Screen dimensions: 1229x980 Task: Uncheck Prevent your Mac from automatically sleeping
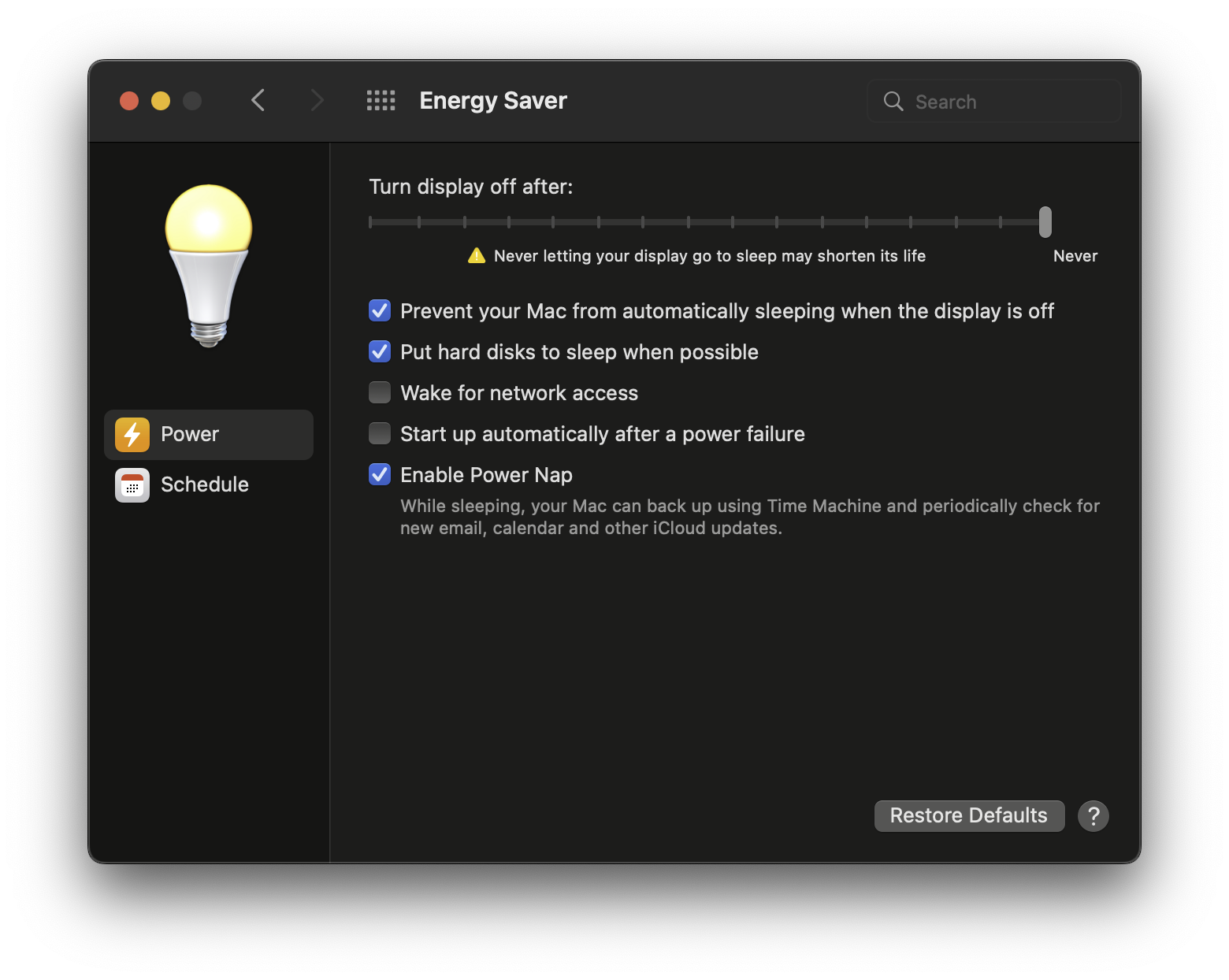[x=380, y=311]
